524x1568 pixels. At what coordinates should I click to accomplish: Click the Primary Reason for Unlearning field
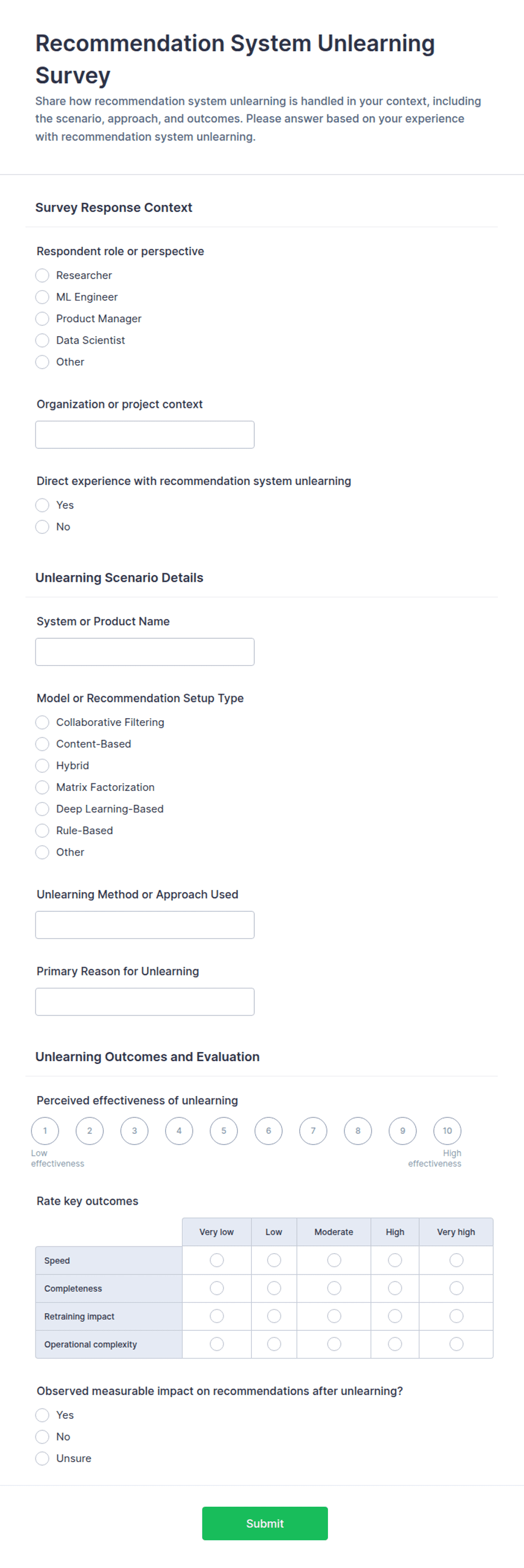pyautogui.click(x=145, y=1002)
